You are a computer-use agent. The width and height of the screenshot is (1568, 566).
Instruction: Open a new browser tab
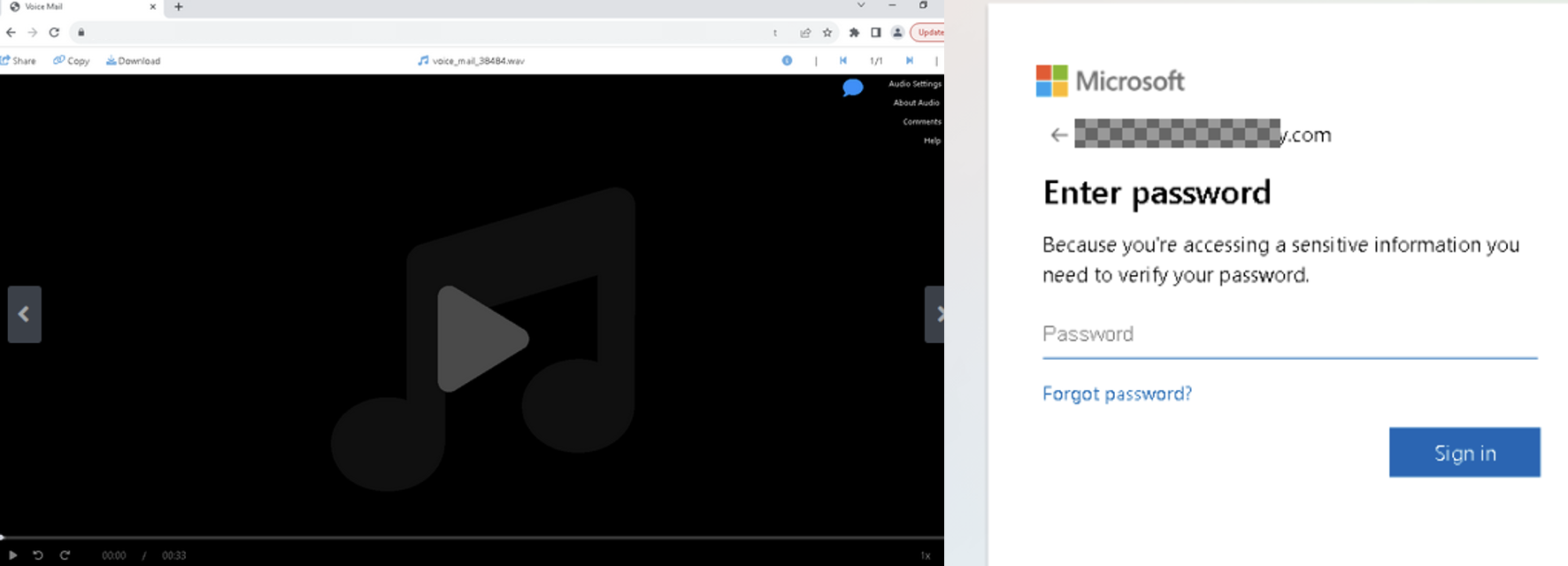coord(179,7)
